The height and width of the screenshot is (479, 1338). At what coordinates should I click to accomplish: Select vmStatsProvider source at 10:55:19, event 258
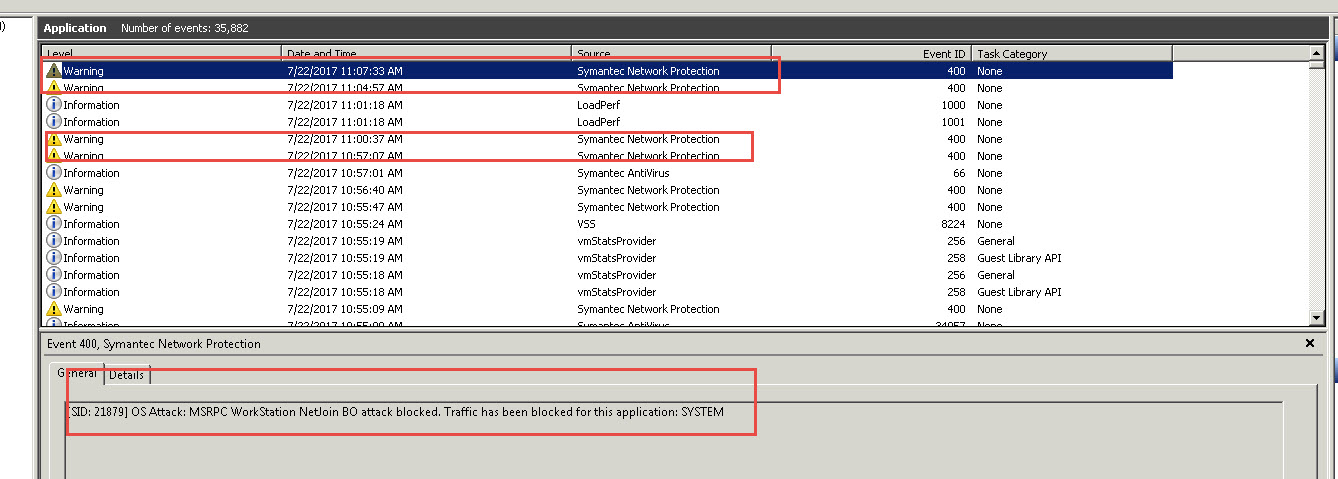point(617,258)
